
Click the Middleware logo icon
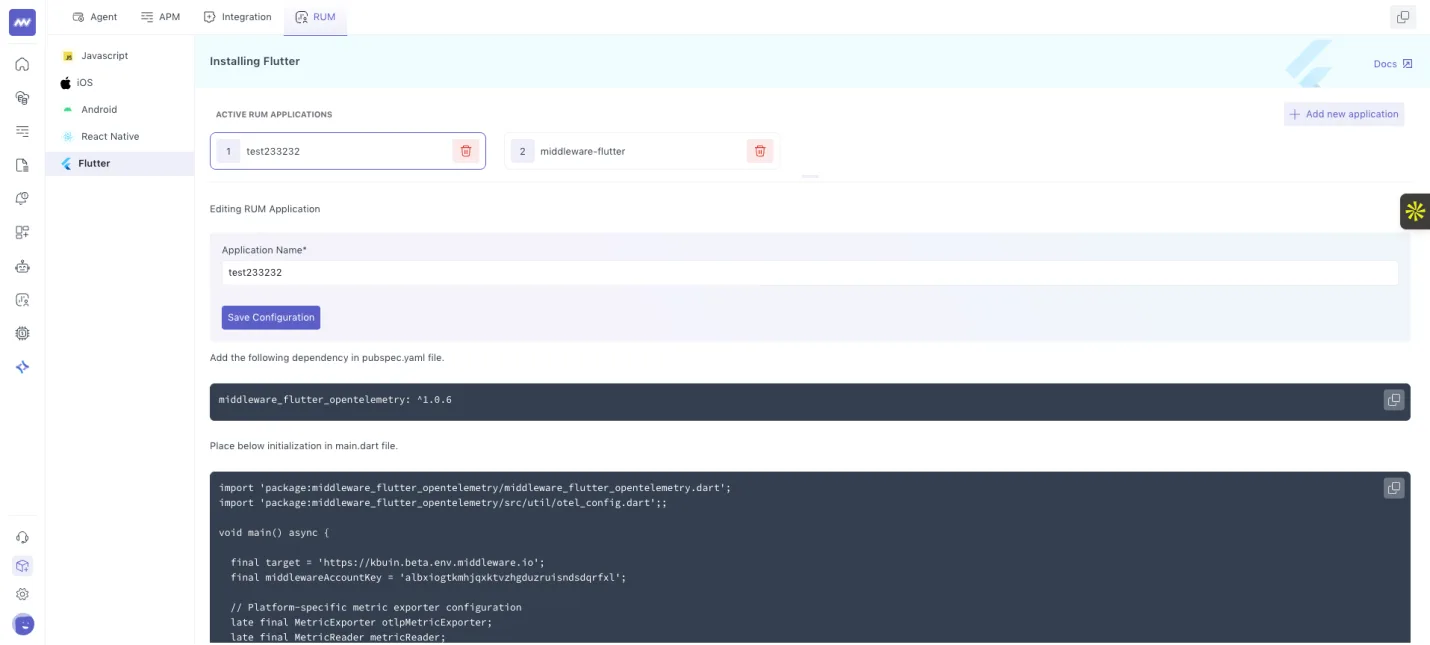click(x=22, y=22)
